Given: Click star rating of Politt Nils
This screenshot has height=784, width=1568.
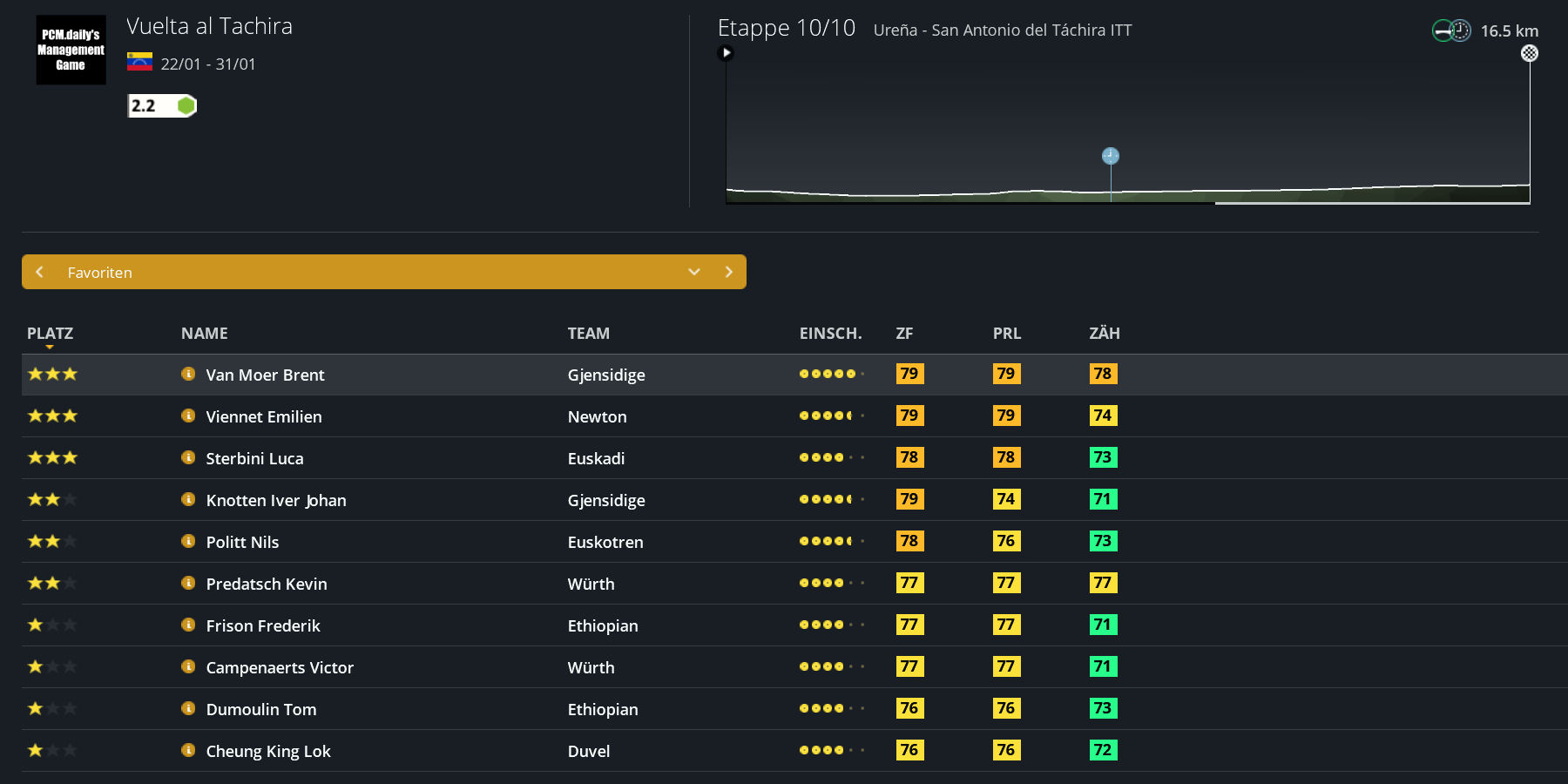Looking at the screenshot, I should [x=52, y=541].
